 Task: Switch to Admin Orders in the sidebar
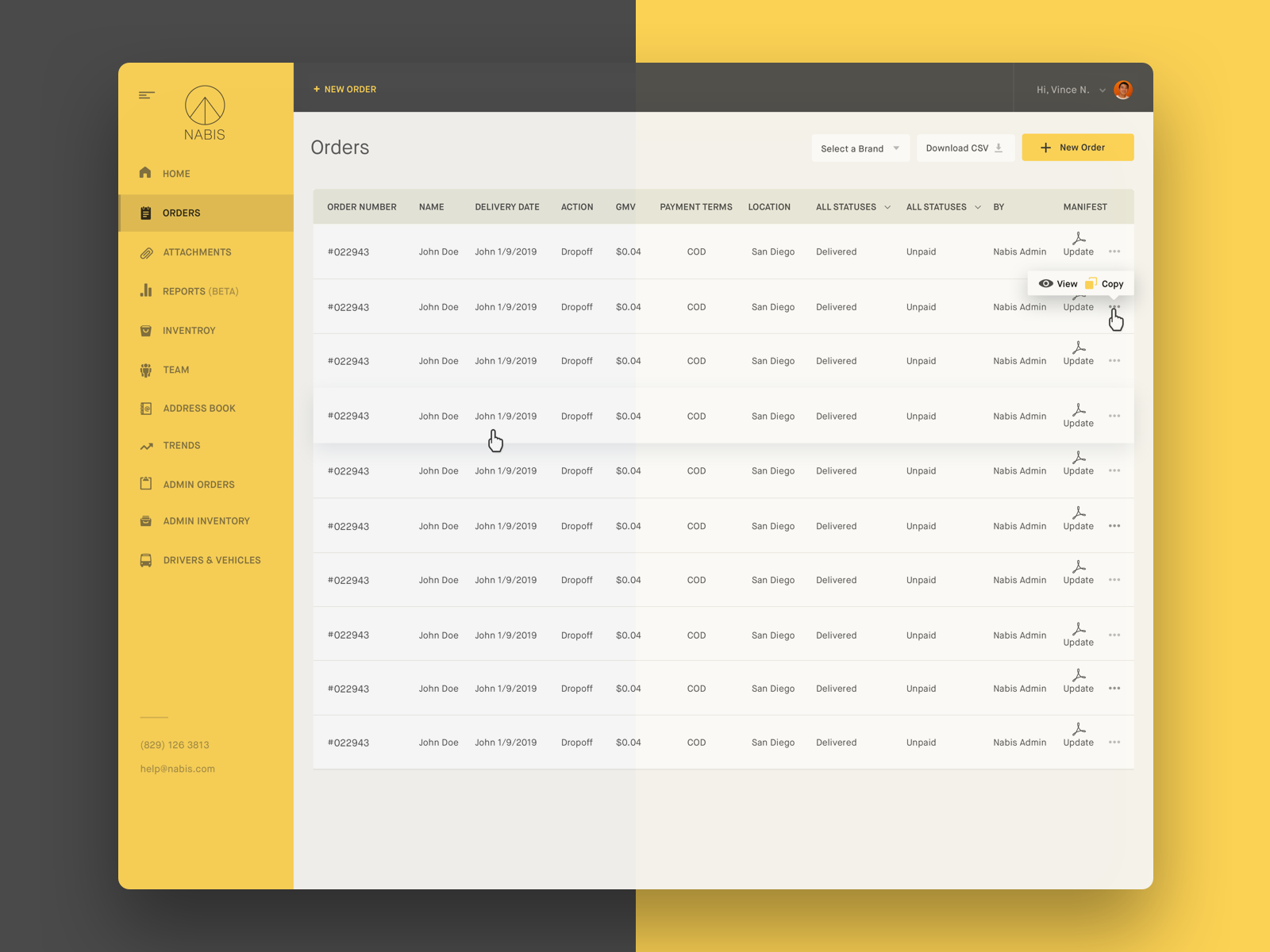198,484
